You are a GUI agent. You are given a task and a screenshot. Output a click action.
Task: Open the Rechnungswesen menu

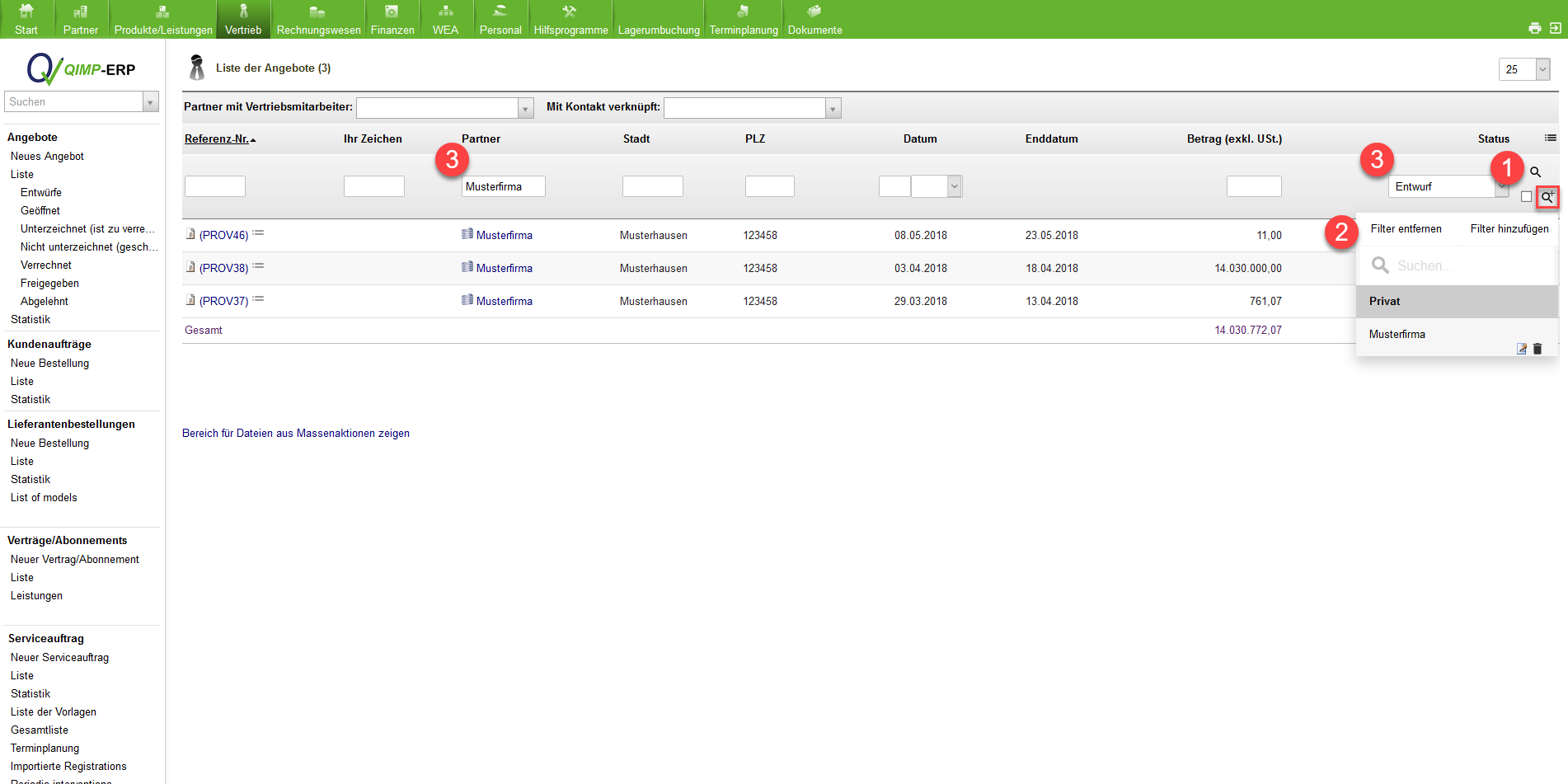tap(318, 20)
